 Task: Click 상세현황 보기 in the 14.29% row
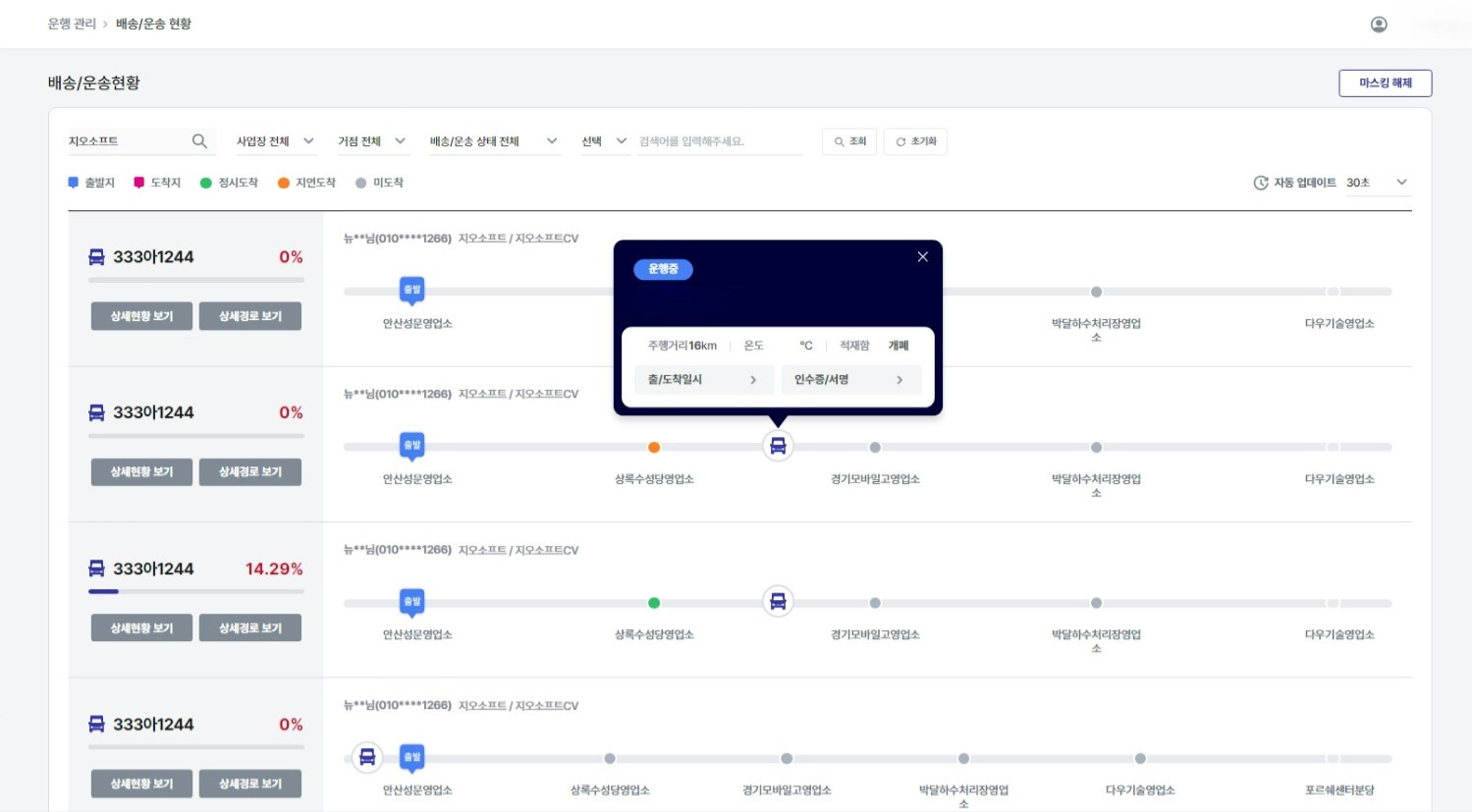tap(141, 628)
